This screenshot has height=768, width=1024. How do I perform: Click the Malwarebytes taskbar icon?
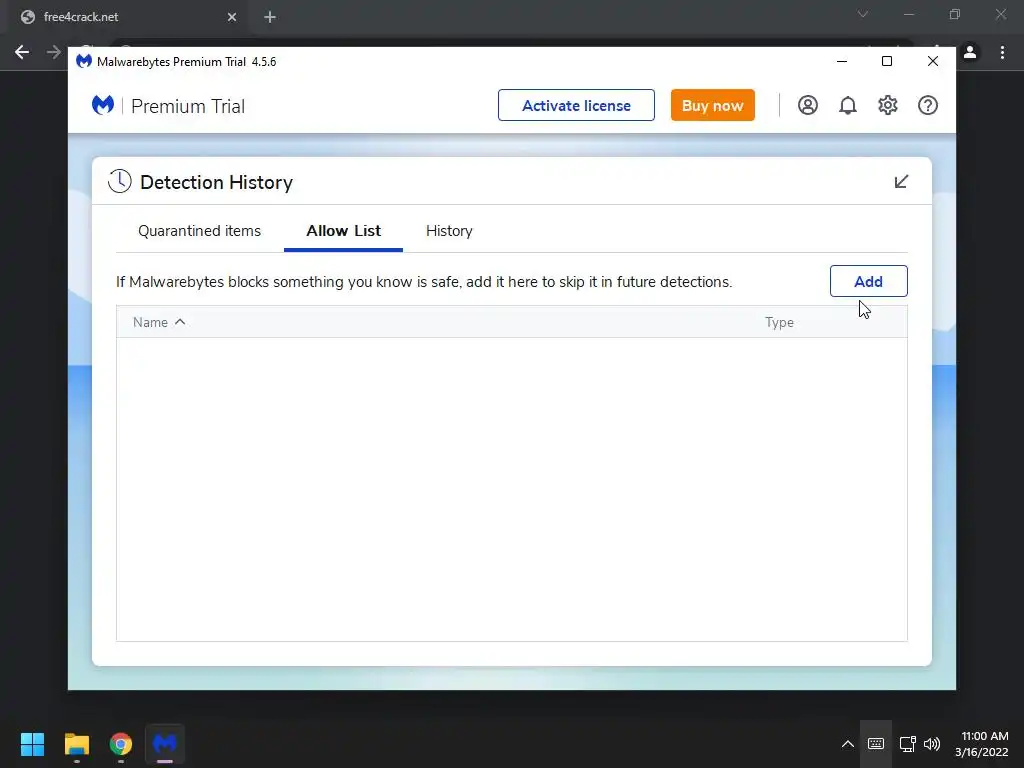[165, 744]
